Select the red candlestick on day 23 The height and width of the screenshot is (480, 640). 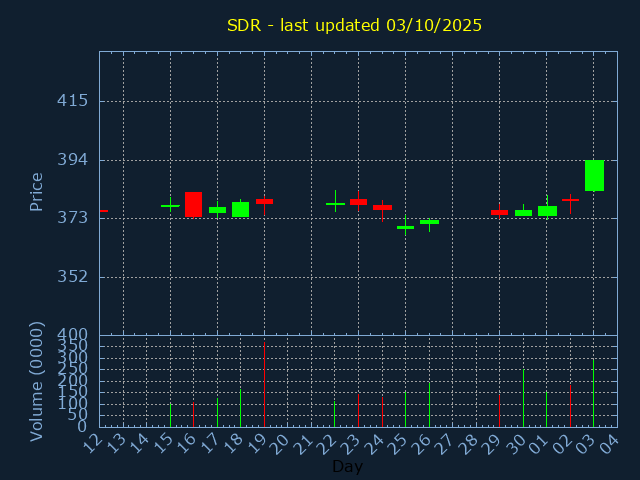(358, 201)
